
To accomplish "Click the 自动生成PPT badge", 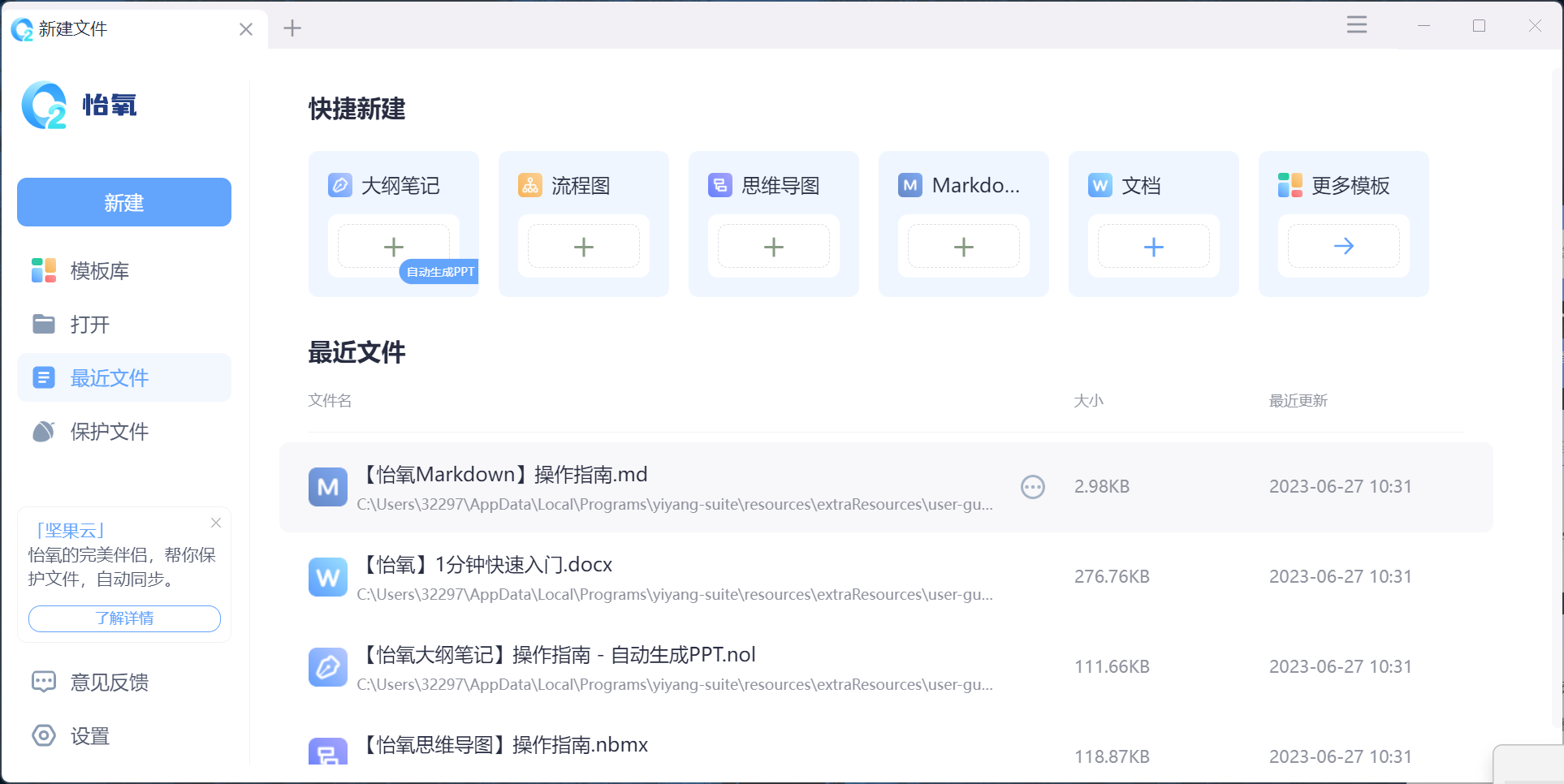I will tap(439, 272).
